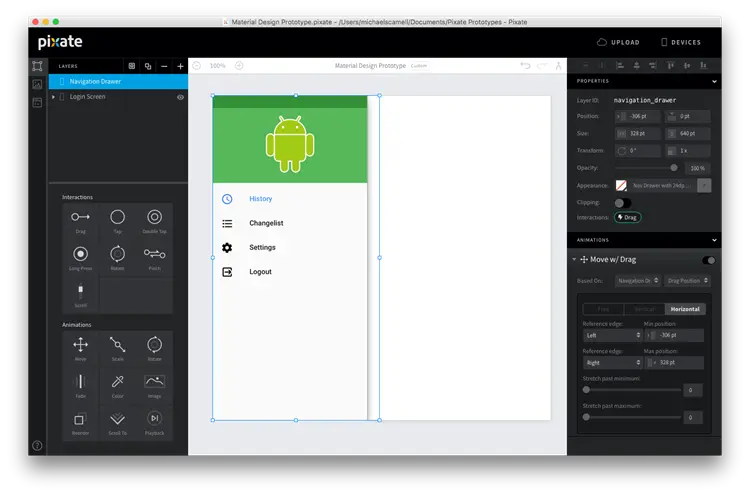Select the Vertical direction tab
Image resolution: width=750 pixels, height=497 pixels.
[x=644, y=309]
